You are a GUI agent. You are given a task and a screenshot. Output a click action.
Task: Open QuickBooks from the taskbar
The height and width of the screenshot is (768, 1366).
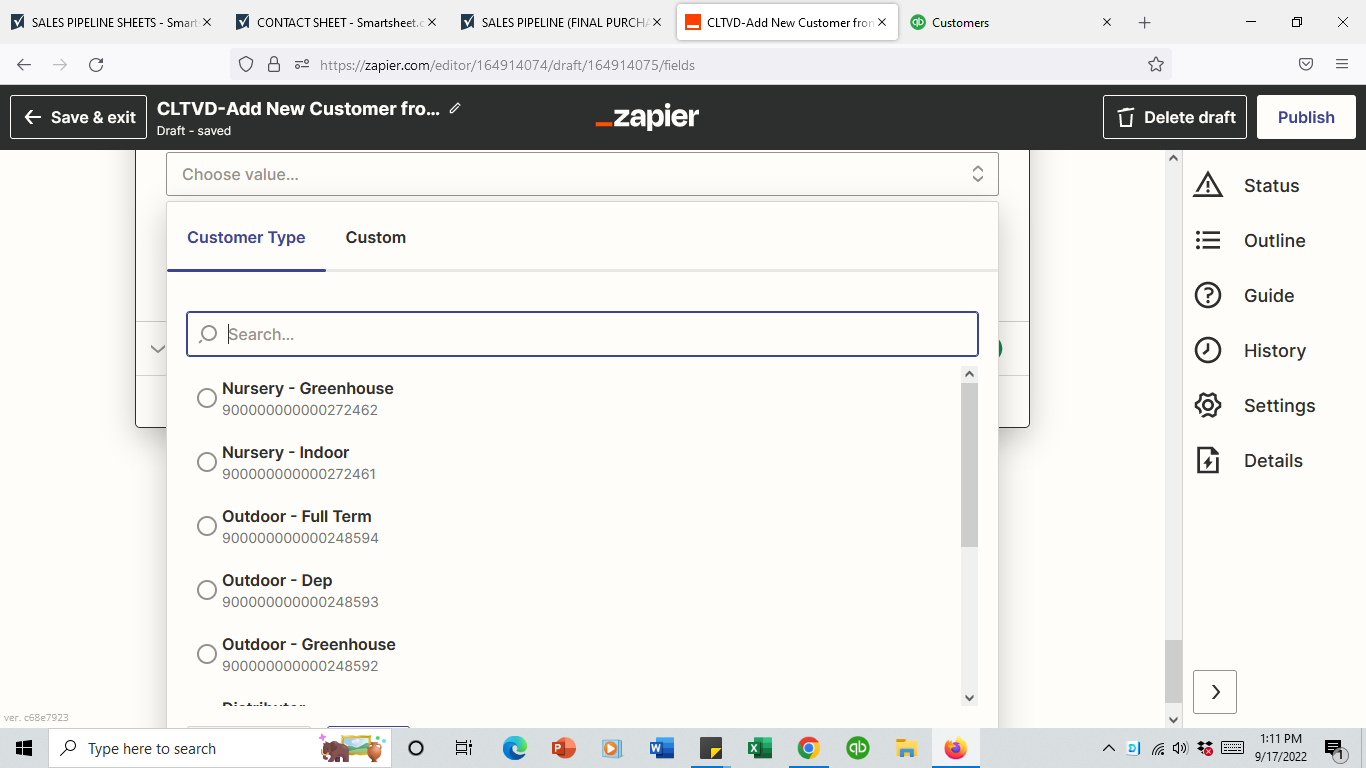pyautogui.click(x=857, y=748)
